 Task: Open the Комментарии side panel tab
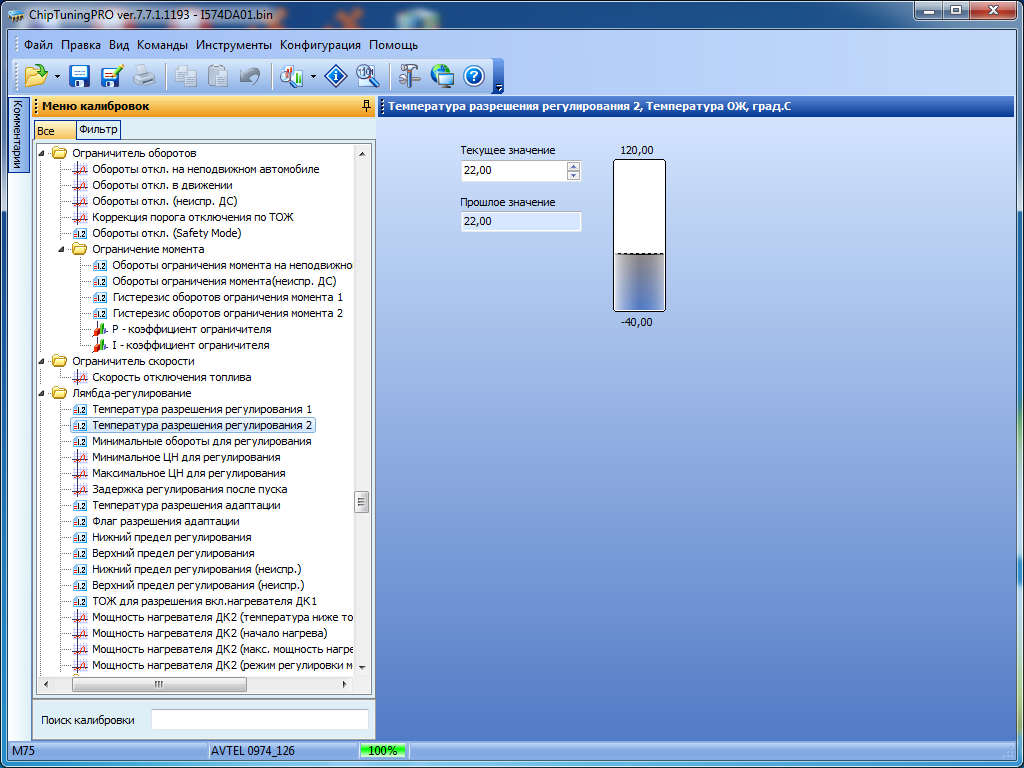(17, 135)
